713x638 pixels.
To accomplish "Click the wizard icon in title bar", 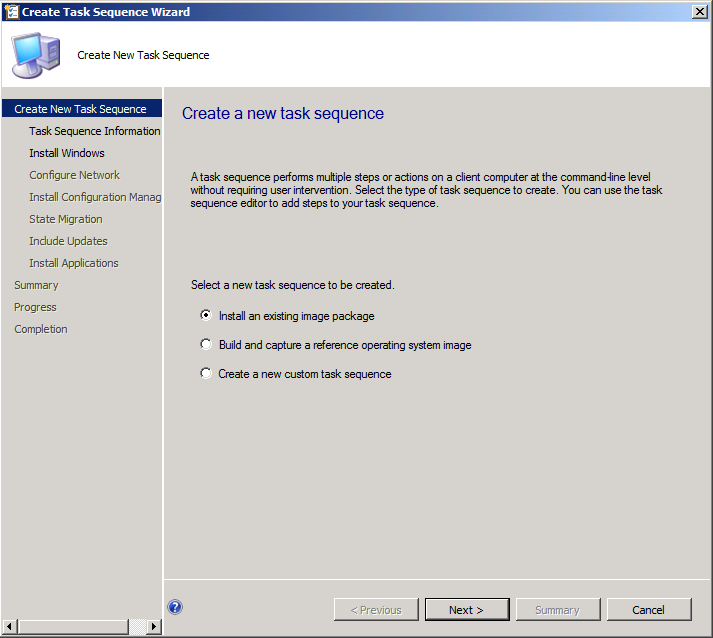I will click(x=11, y=12).
